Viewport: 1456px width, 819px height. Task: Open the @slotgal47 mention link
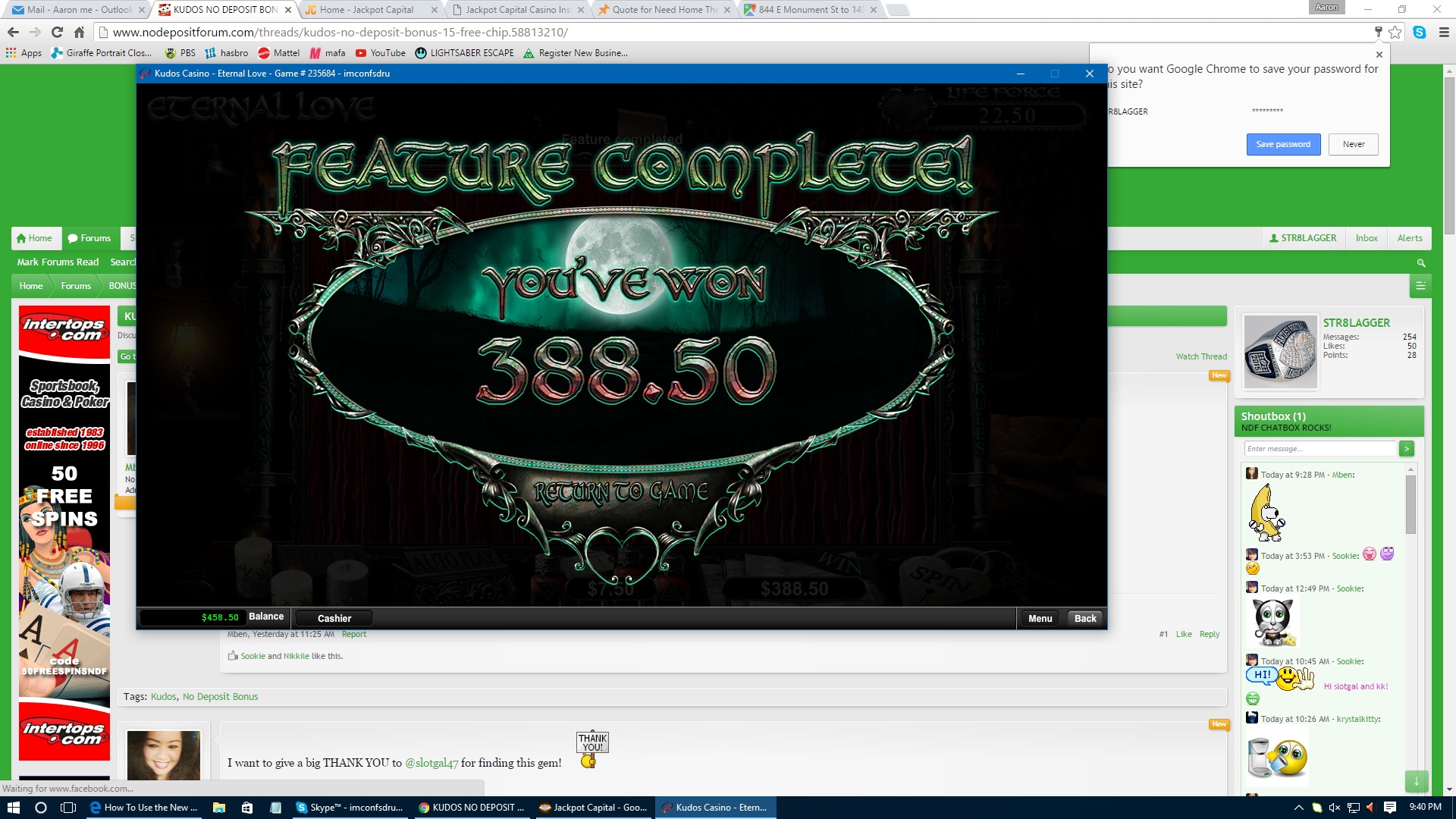pos(431,763)
